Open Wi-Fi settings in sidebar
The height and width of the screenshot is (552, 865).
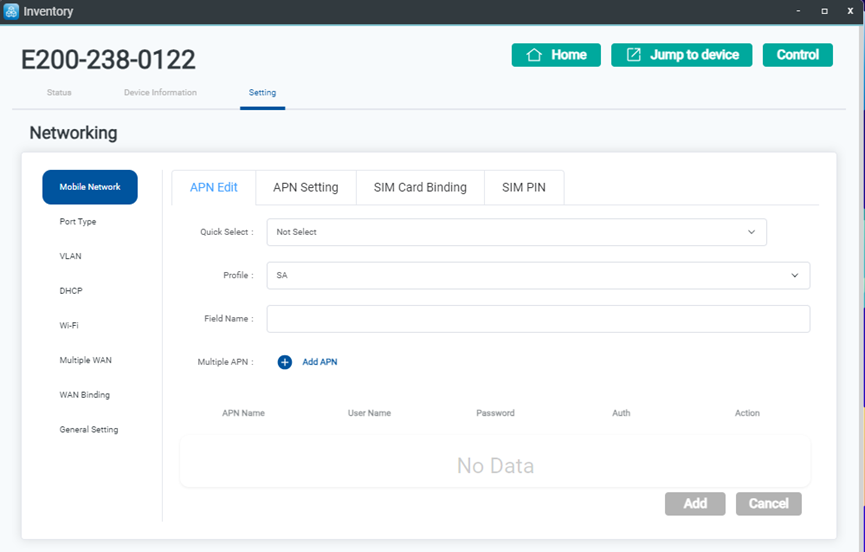click(69, 326)
